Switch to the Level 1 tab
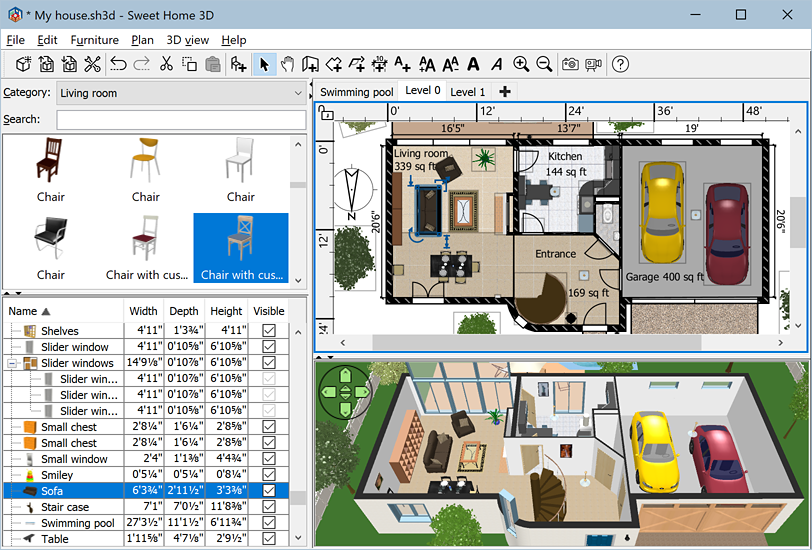Image resolution: width=812 pixels, height=550 pixels. (x=467, y=92)
